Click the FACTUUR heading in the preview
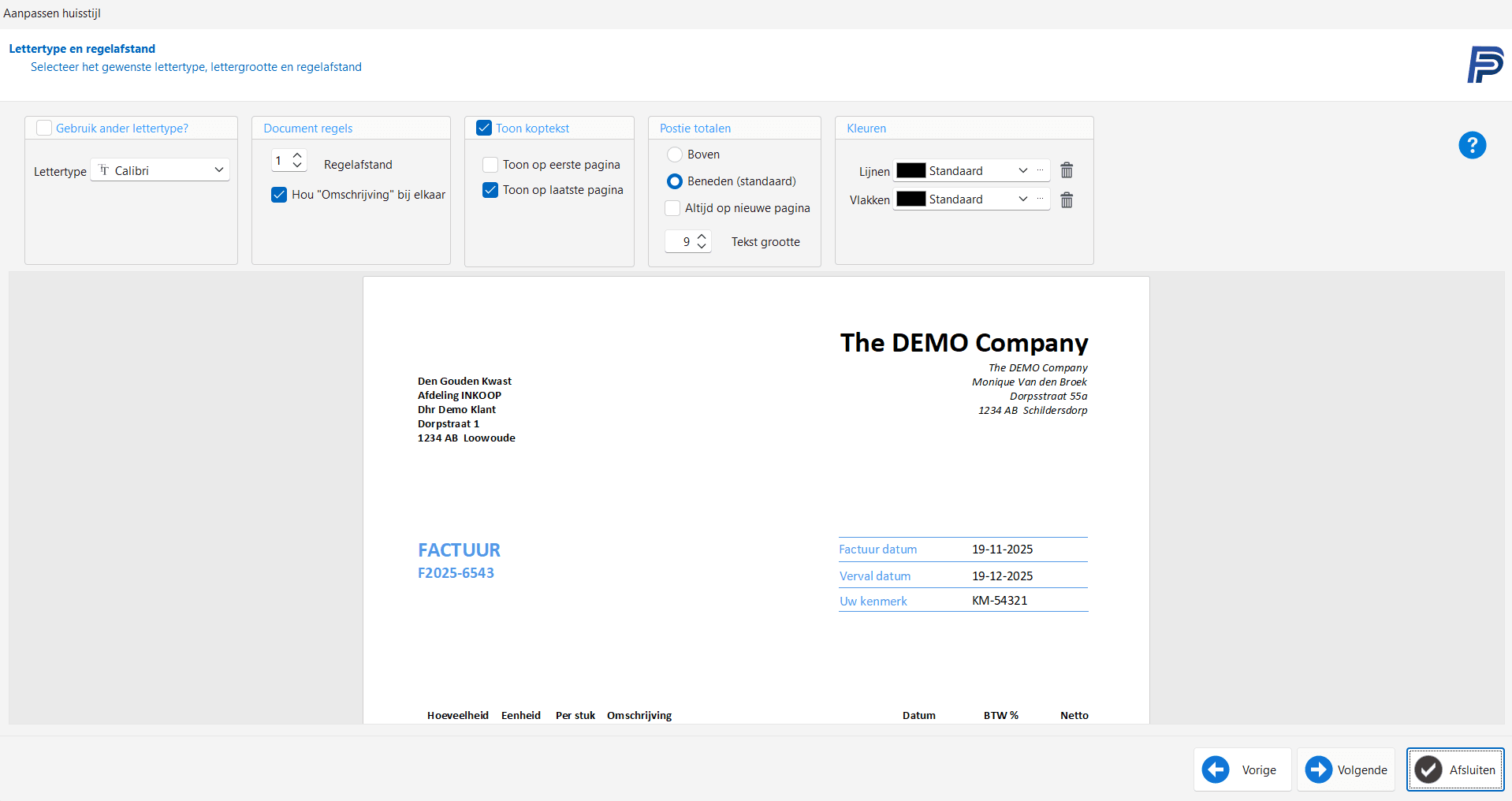This screenshot has width=1512, height=801. (459, 550)
